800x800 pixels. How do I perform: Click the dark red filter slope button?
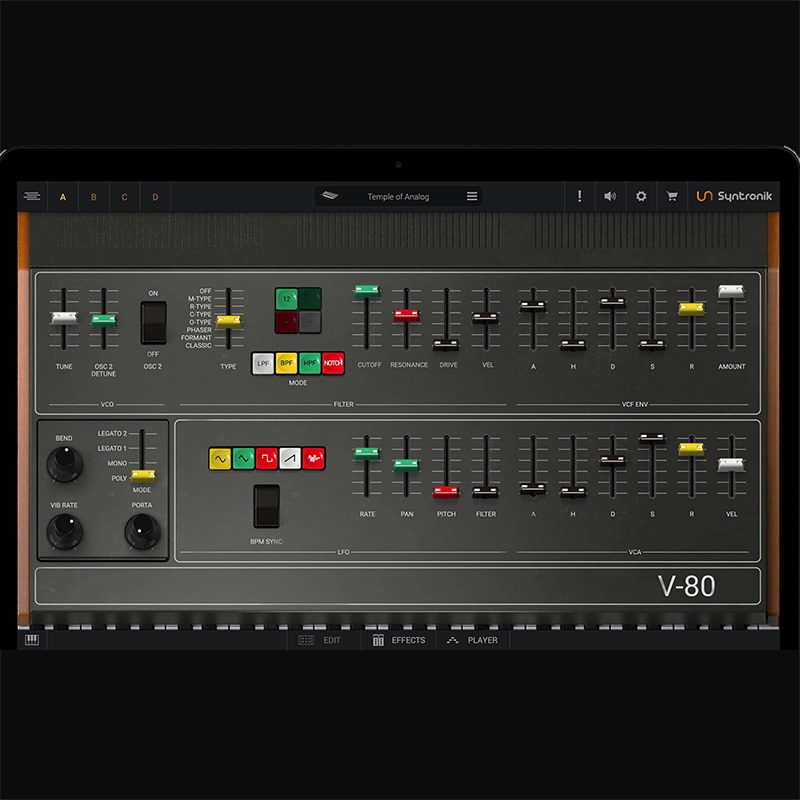[x=287, y=322]
